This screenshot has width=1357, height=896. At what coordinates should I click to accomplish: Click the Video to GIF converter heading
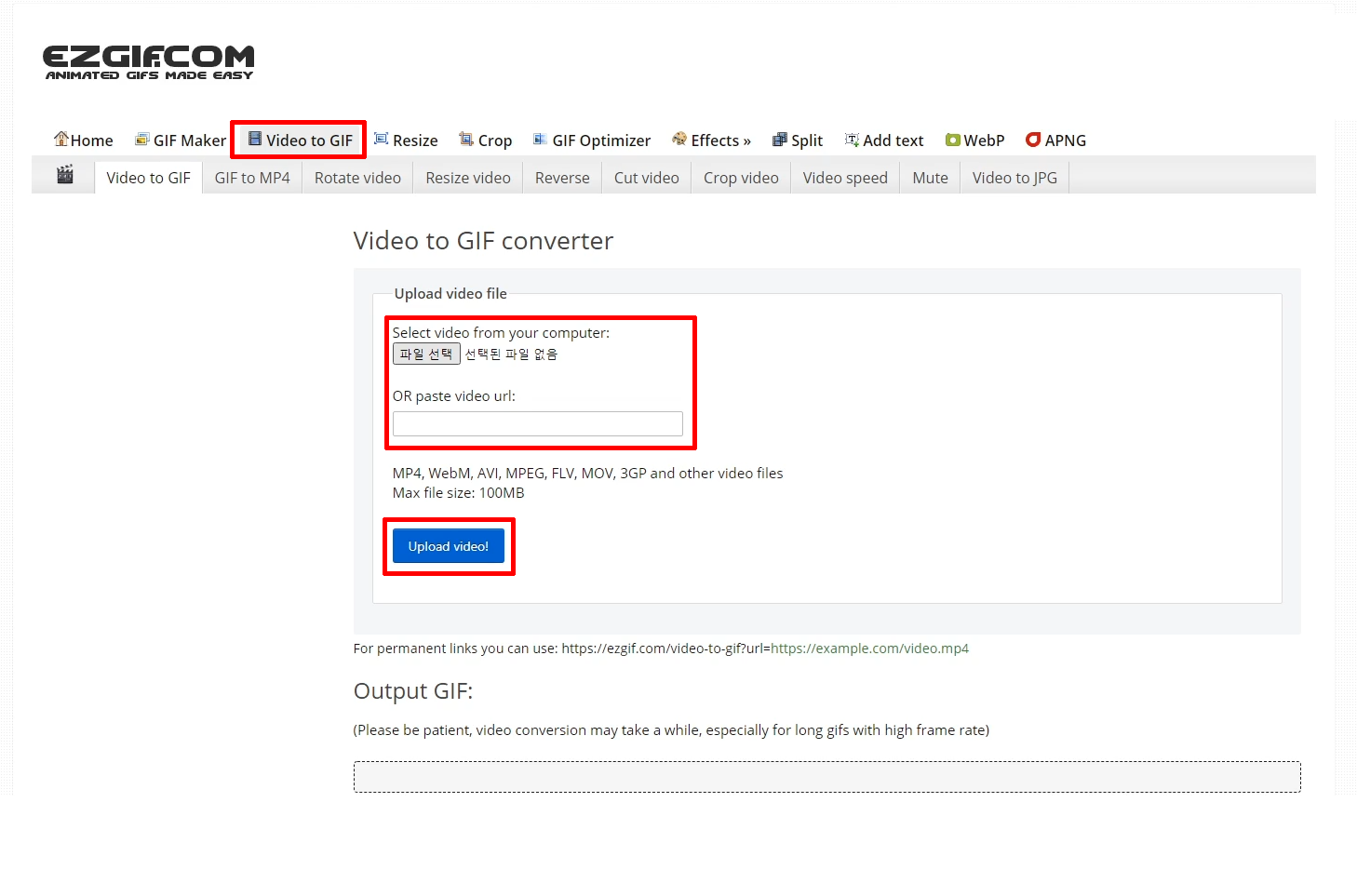pos(483,241)
